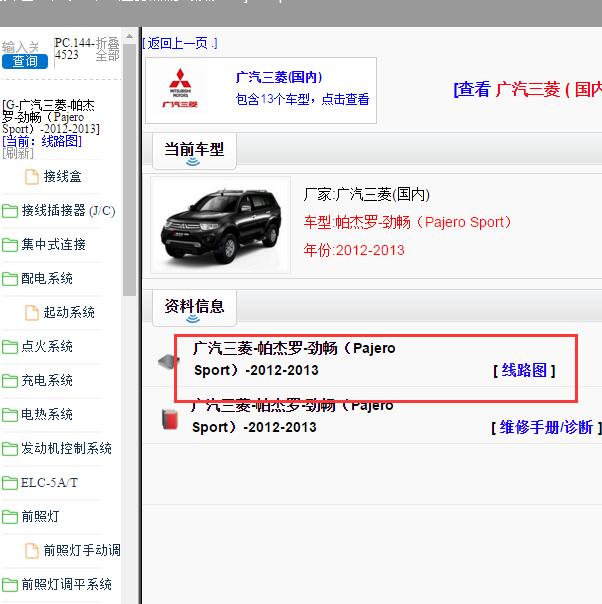Viewport: 602px width, 604px height.
Task: Click the Mitsubishi 广汽三菱 logo
Action: 180,88
